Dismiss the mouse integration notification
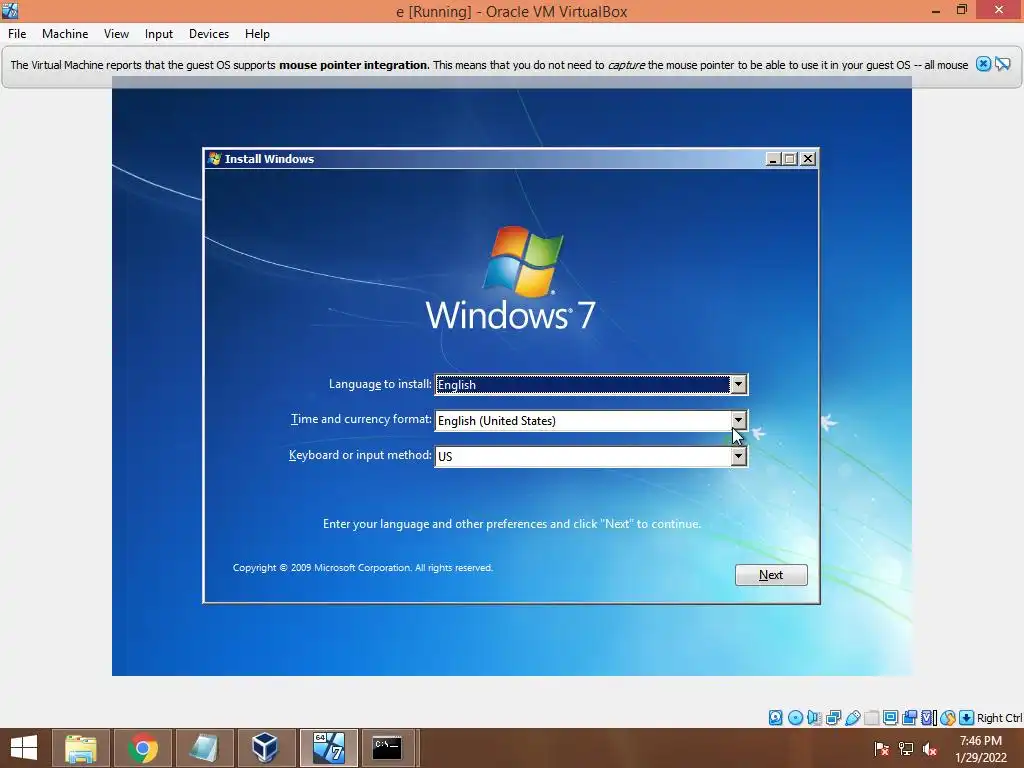This screenshot has width=1024, height=768. click(x=983, y=64)
